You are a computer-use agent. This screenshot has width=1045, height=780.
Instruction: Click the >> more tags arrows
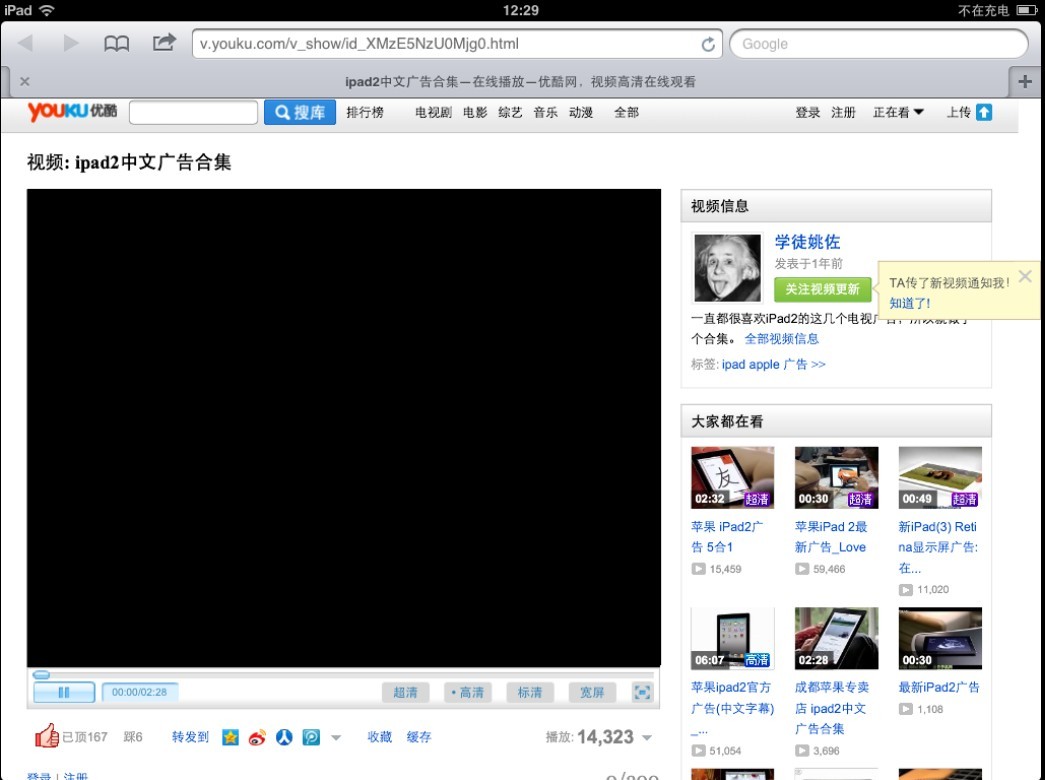tap(818, 365)
